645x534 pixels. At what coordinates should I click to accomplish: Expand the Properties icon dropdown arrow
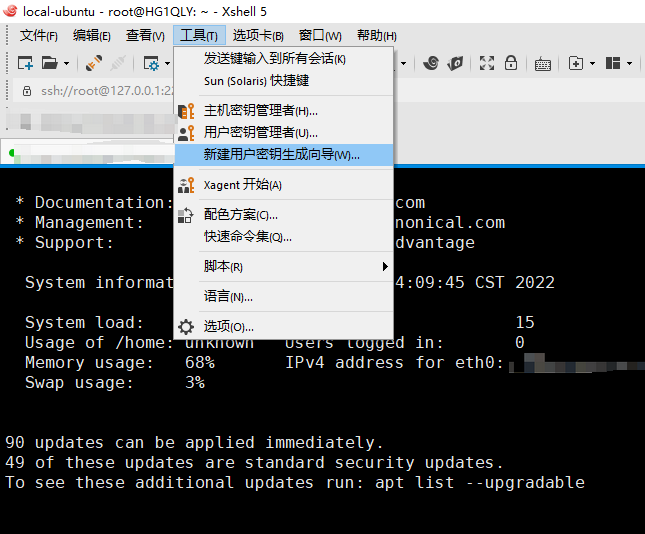click(167, 64)
